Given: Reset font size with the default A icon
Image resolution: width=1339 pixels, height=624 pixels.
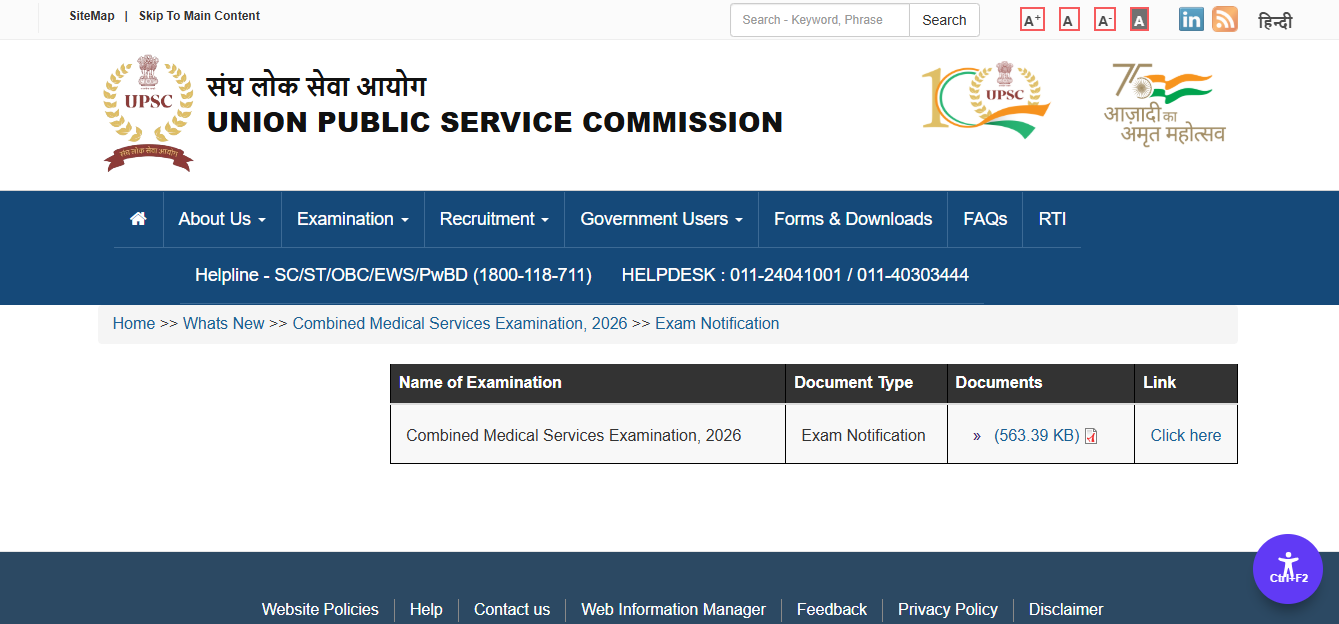Looking at the screenshot, I should pos(1068,18).
